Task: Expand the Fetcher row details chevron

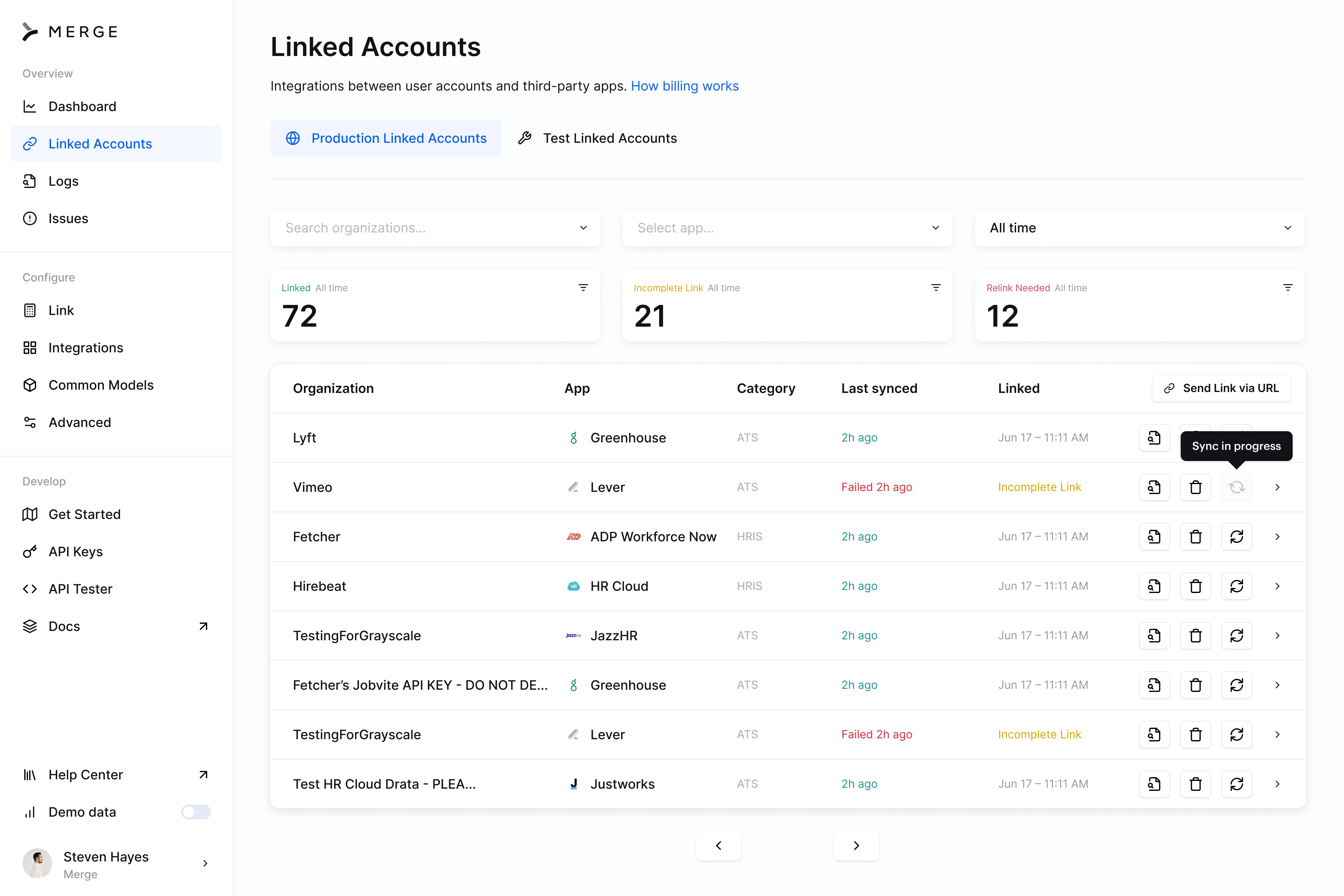Action: [x=1278, y=537]
